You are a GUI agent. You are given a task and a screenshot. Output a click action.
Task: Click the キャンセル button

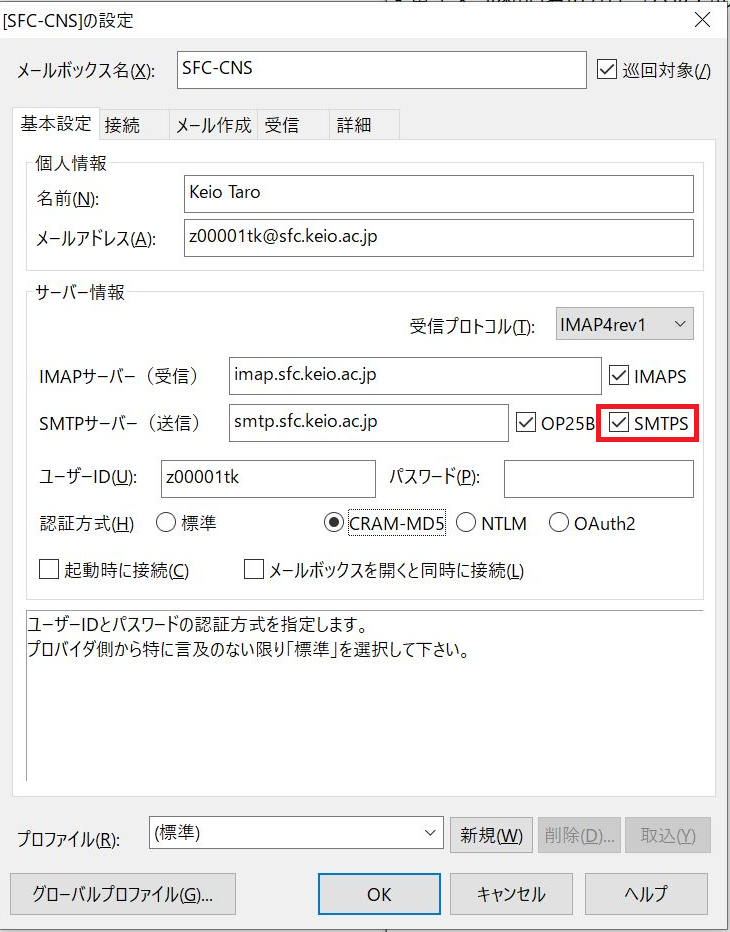click(511, 894)
